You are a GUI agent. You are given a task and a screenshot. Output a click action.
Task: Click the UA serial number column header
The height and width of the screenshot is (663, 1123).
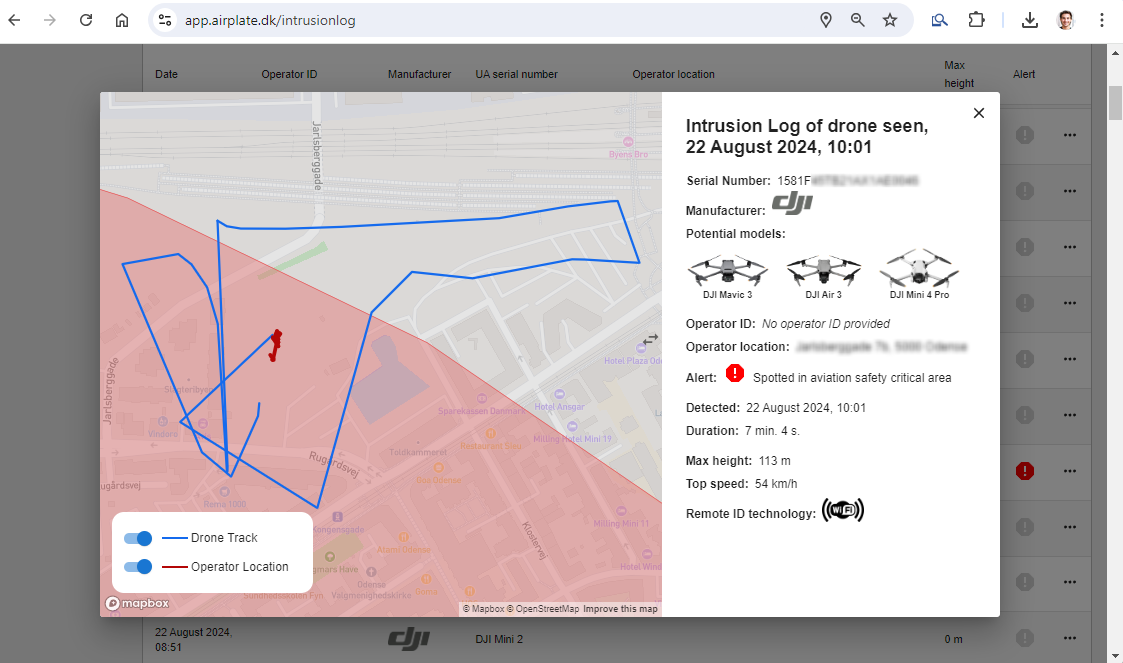516,74
